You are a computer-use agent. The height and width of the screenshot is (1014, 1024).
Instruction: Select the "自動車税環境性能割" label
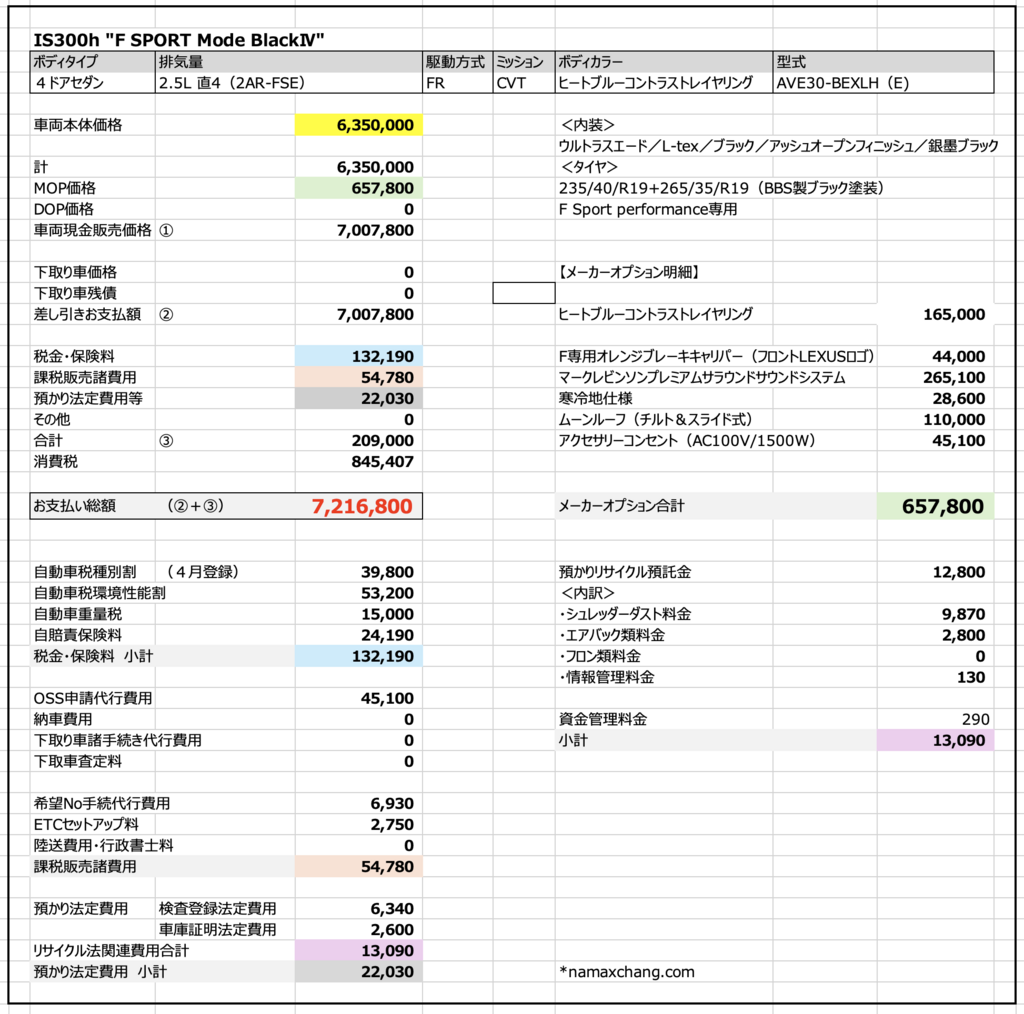point(99,593)
